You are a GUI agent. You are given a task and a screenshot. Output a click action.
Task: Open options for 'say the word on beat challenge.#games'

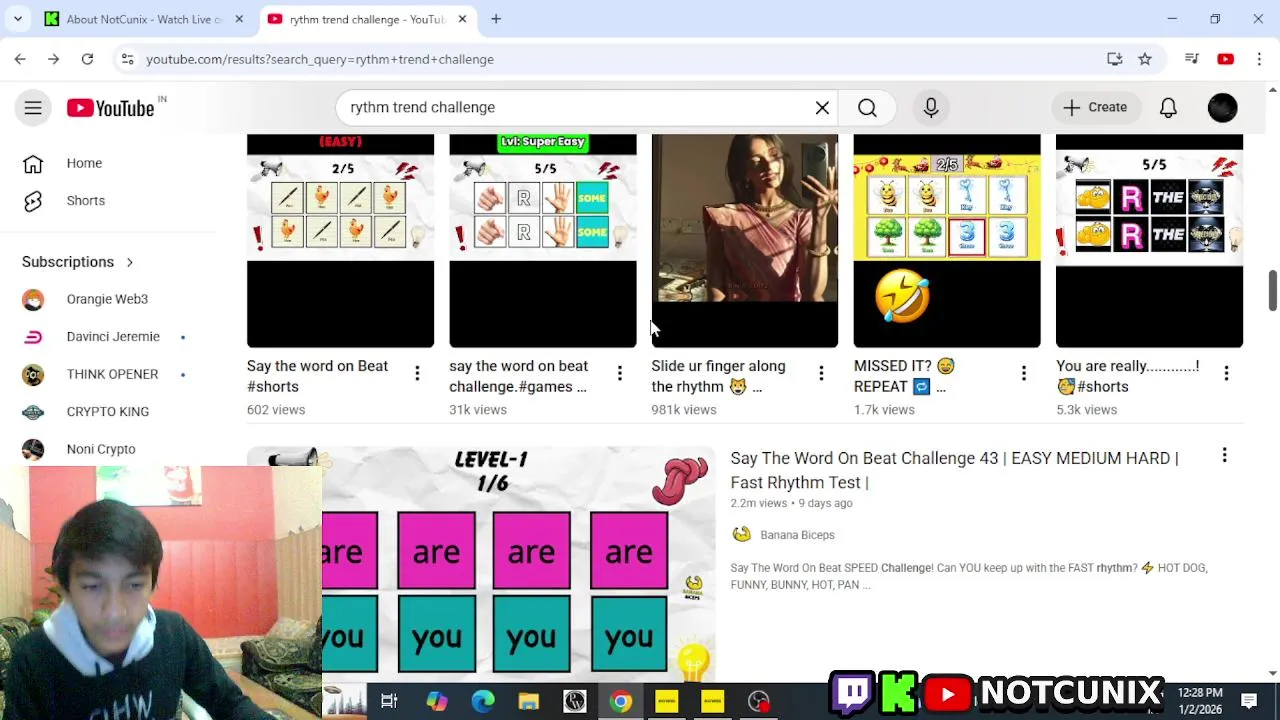point(619,373)
